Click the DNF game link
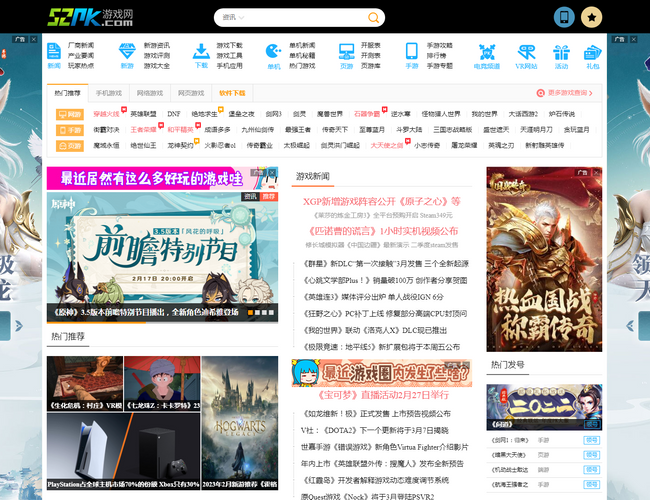The width and height of the screenshot is (650, 500). (174, 114)
